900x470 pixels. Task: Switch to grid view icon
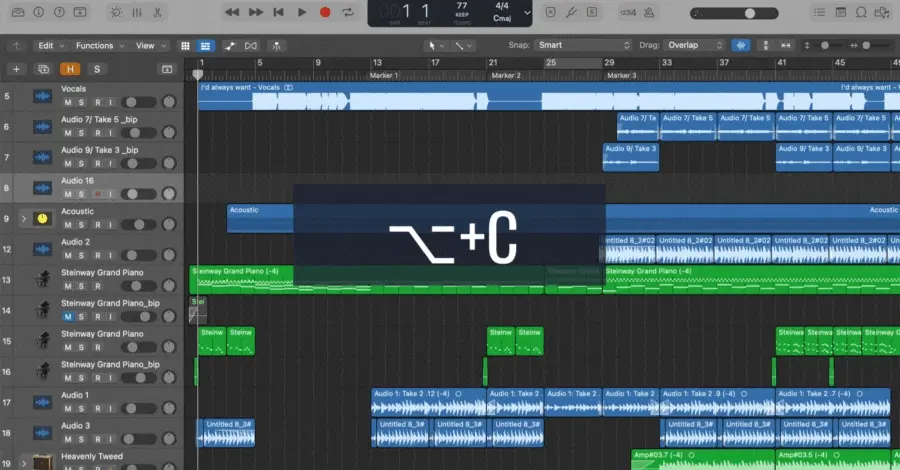(x=185, y=46)
